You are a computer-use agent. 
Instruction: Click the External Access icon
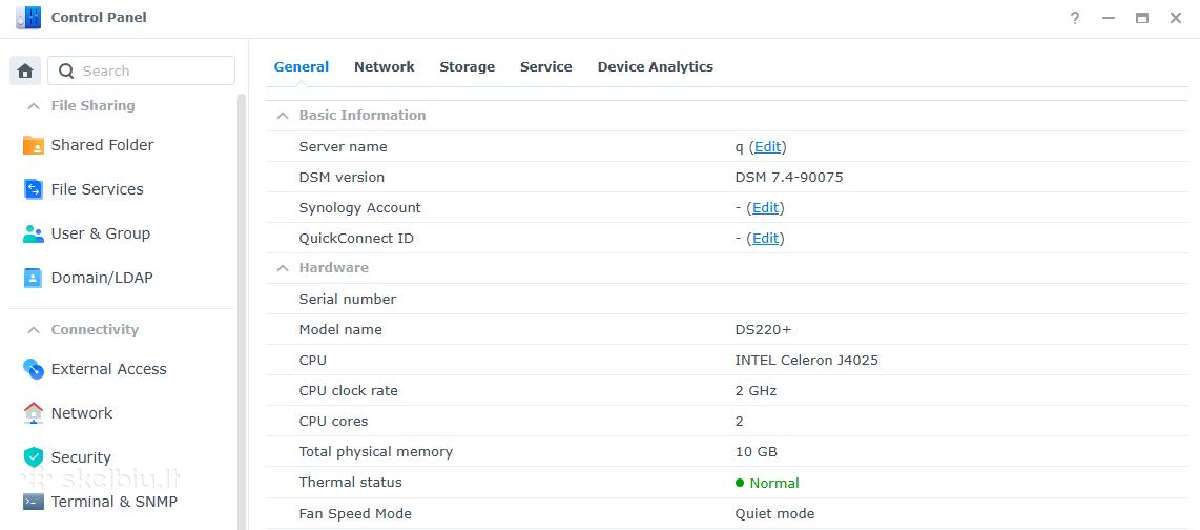point(33,369)
